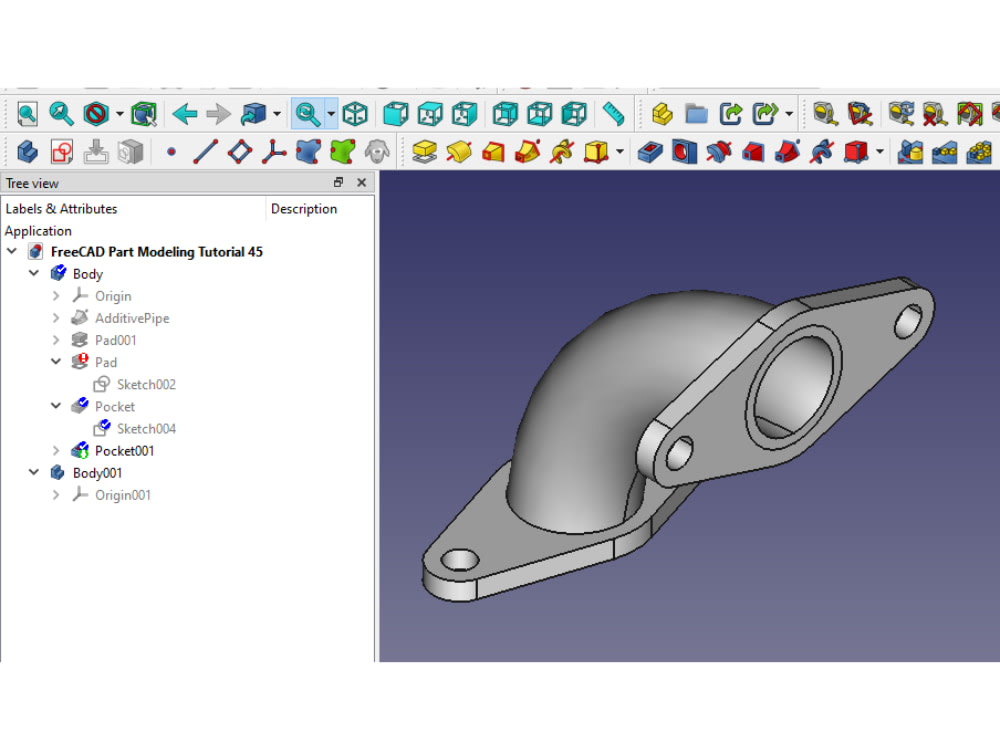Click the Open document folder icon
Screen dimensions: 1000x750
[695, 114]
